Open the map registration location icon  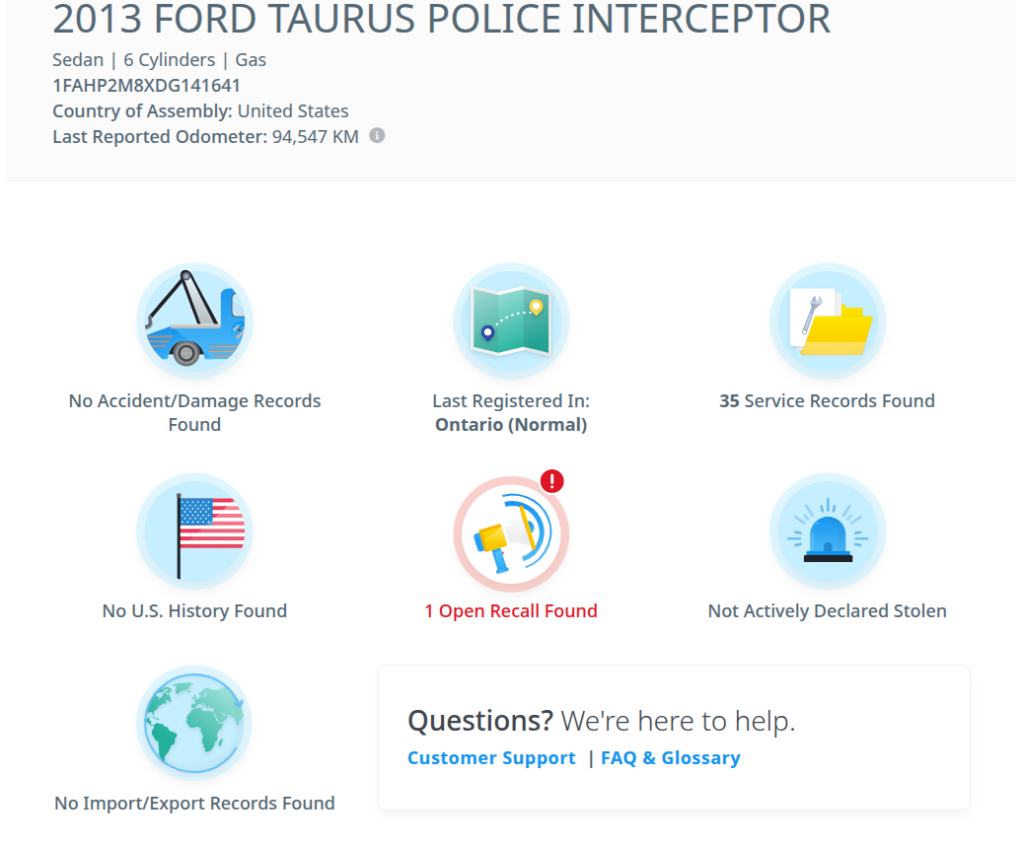(x=511, y=321)
